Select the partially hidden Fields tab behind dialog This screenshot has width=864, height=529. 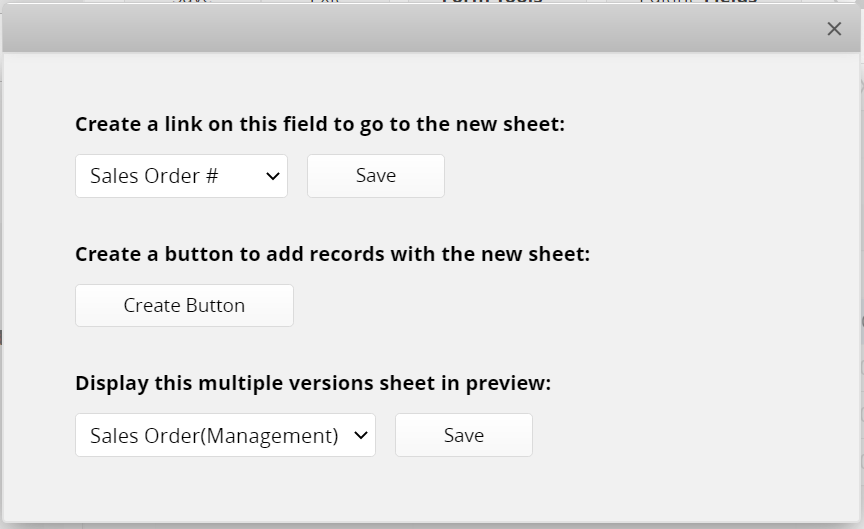pyautogui.click(x=730, y=2)
